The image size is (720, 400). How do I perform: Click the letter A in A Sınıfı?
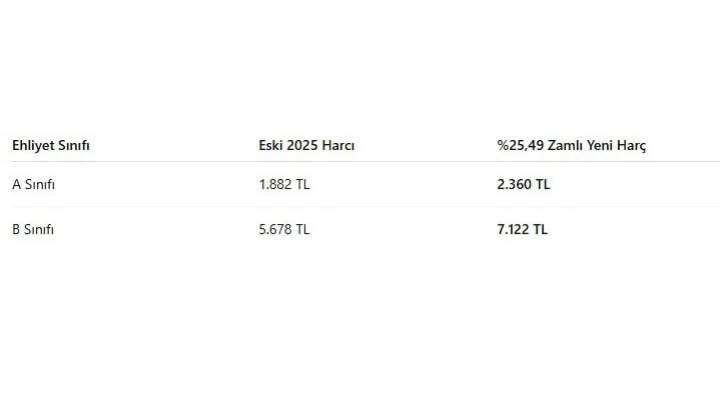point(16,184)
